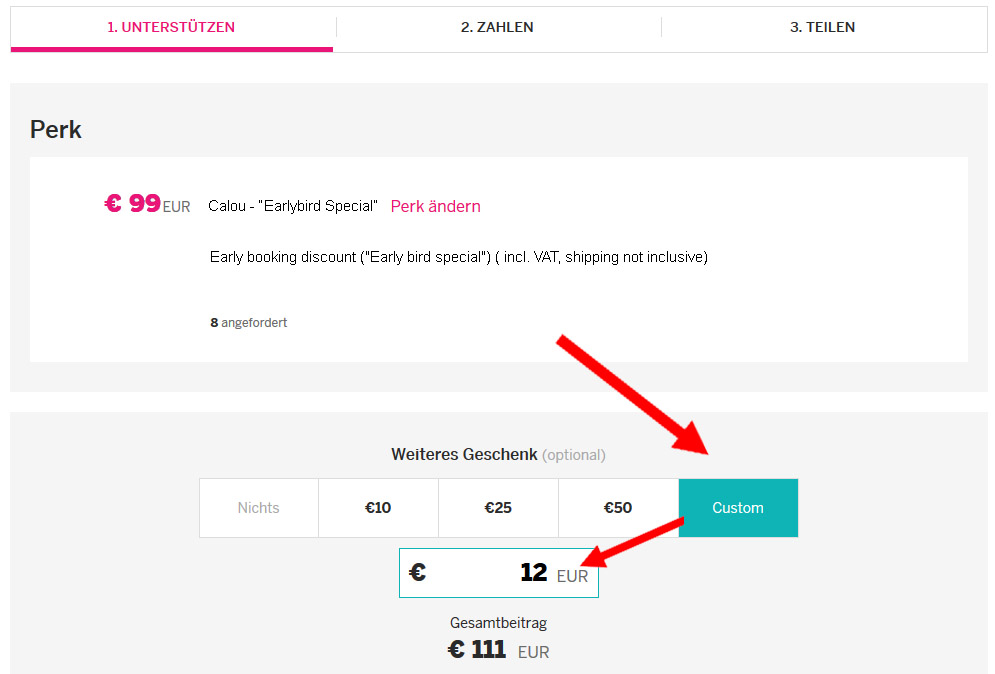This screenshot has width=995, height=674.
Task: Click the early booking discount description text
Action: pos(458,257)
